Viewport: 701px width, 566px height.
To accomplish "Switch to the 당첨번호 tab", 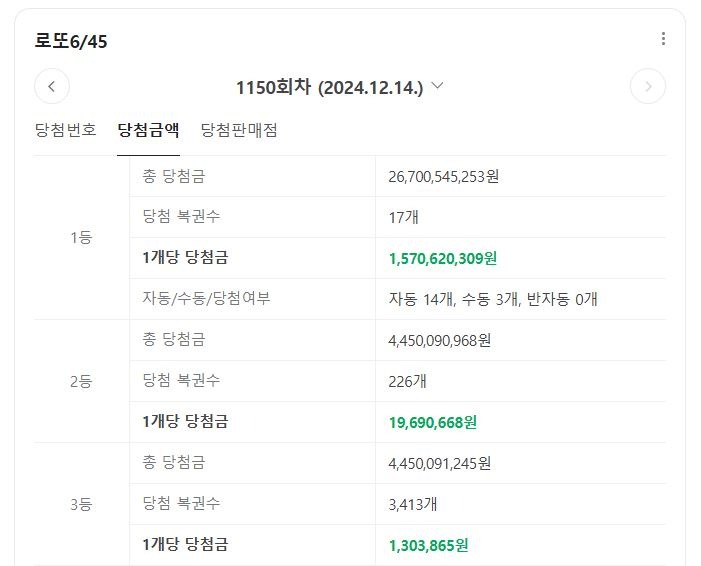I will pos(65,130).
